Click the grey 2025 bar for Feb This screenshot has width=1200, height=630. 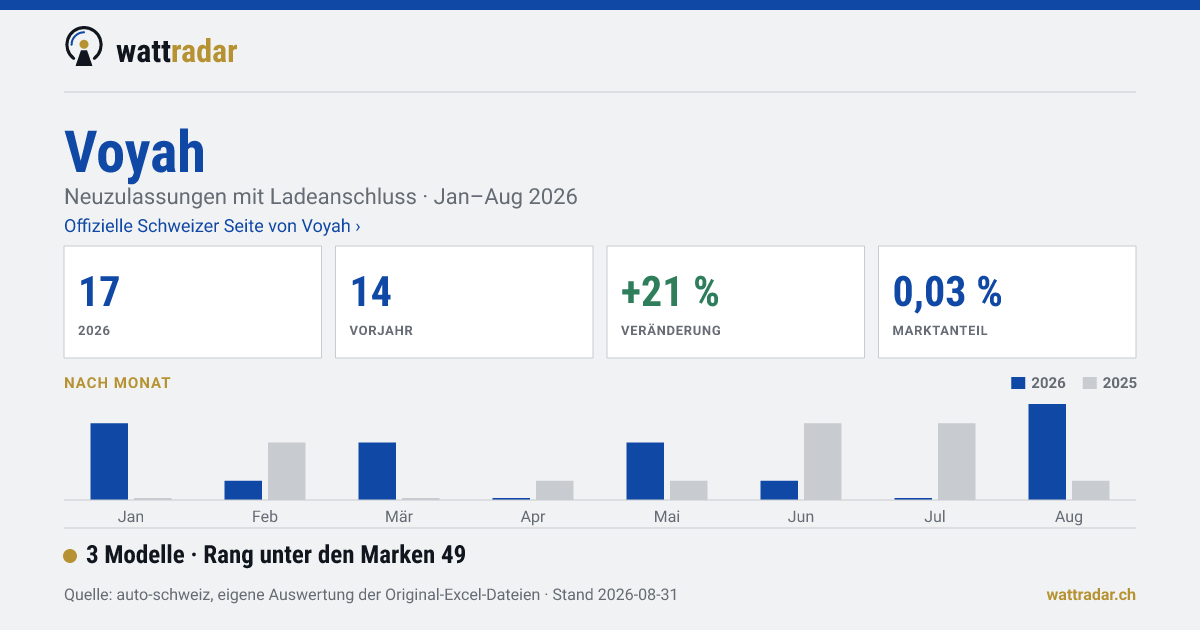pyautogui.click(x=286, y=471)
